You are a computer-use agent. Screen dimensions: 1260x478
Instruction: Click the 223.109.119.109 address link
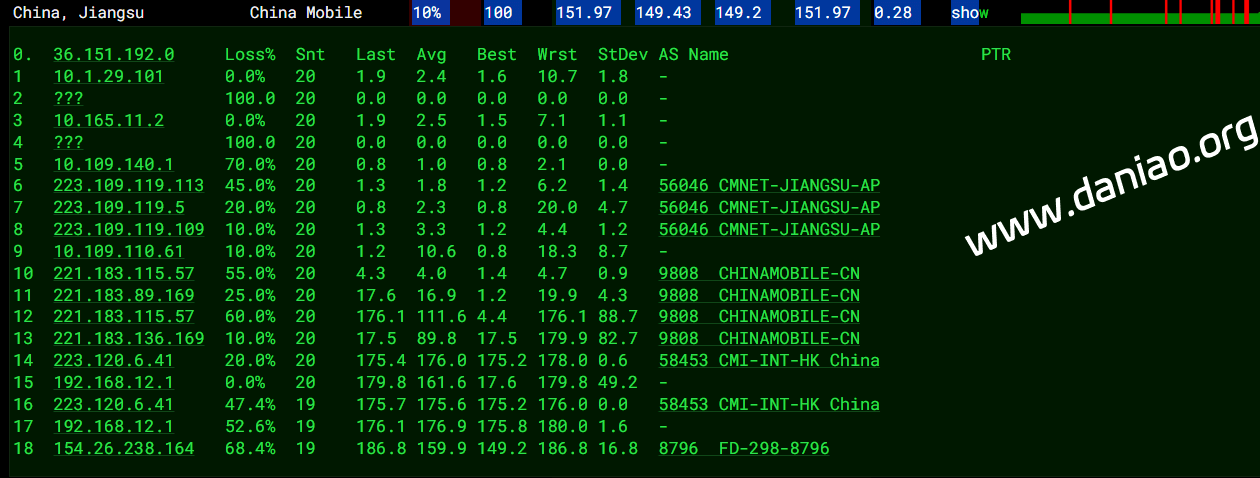point(128,230)
